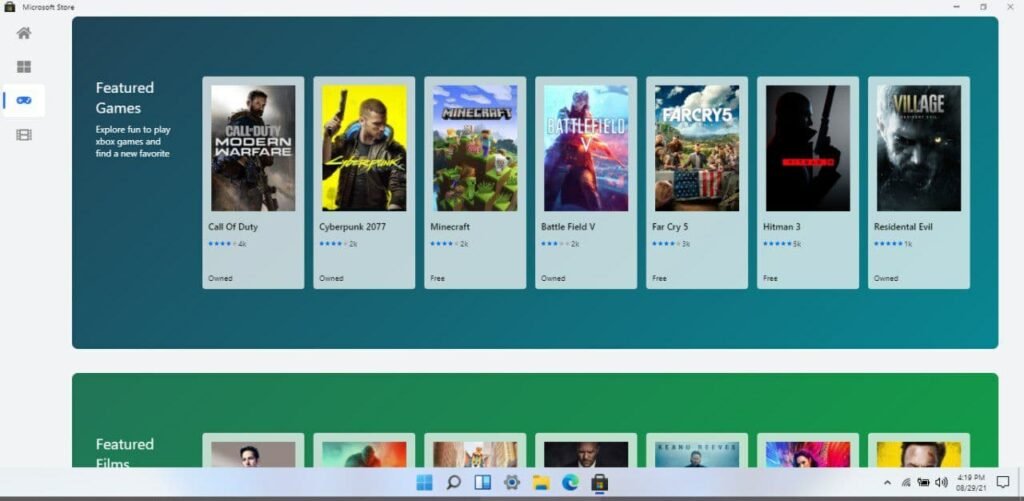Click the Battle Field V title
The height and width of the screenshot is (501, 1024).
click(x=568, y=227)
